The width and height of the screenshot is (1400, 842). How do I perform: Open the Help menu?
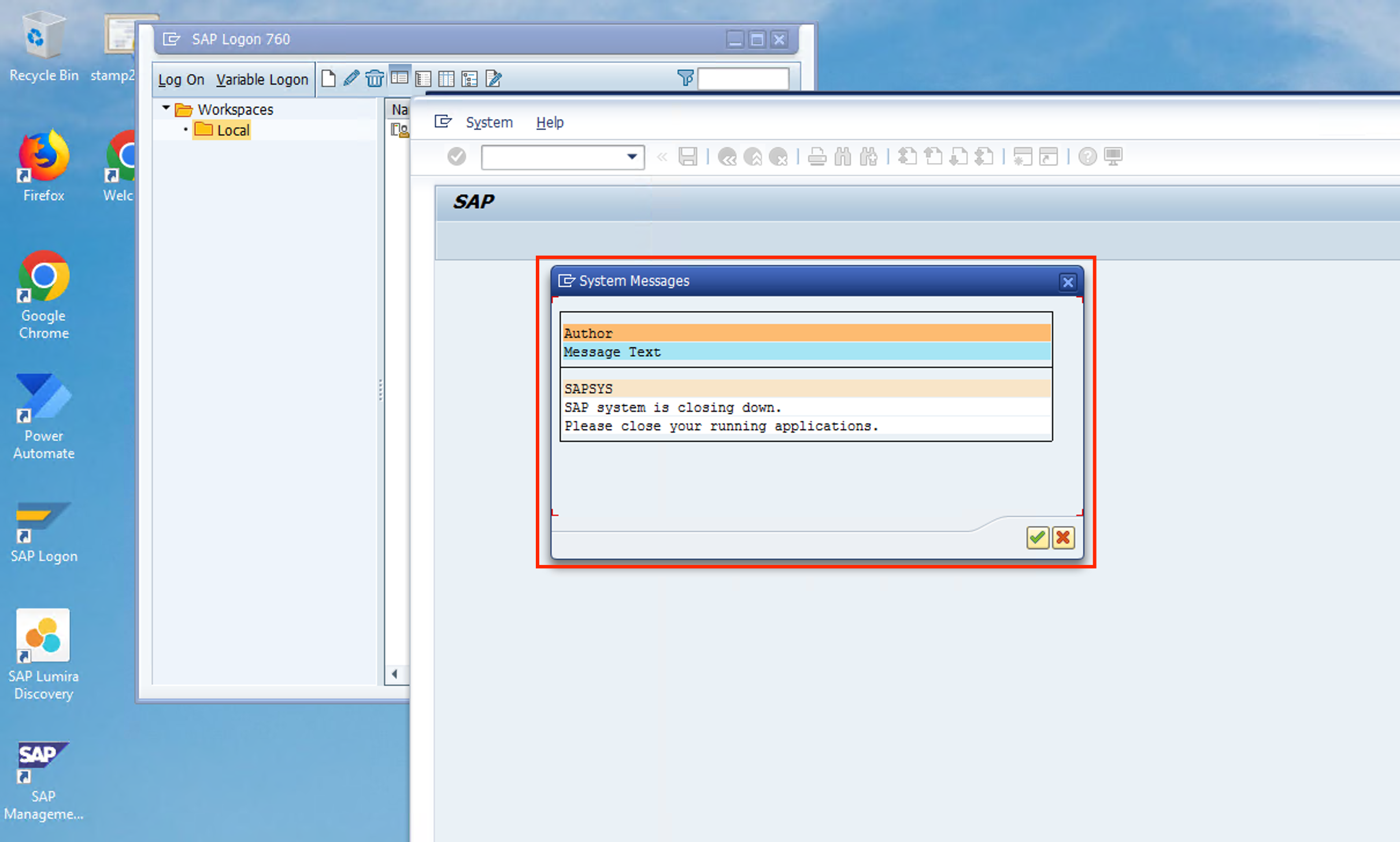click(x=549, y=122)
